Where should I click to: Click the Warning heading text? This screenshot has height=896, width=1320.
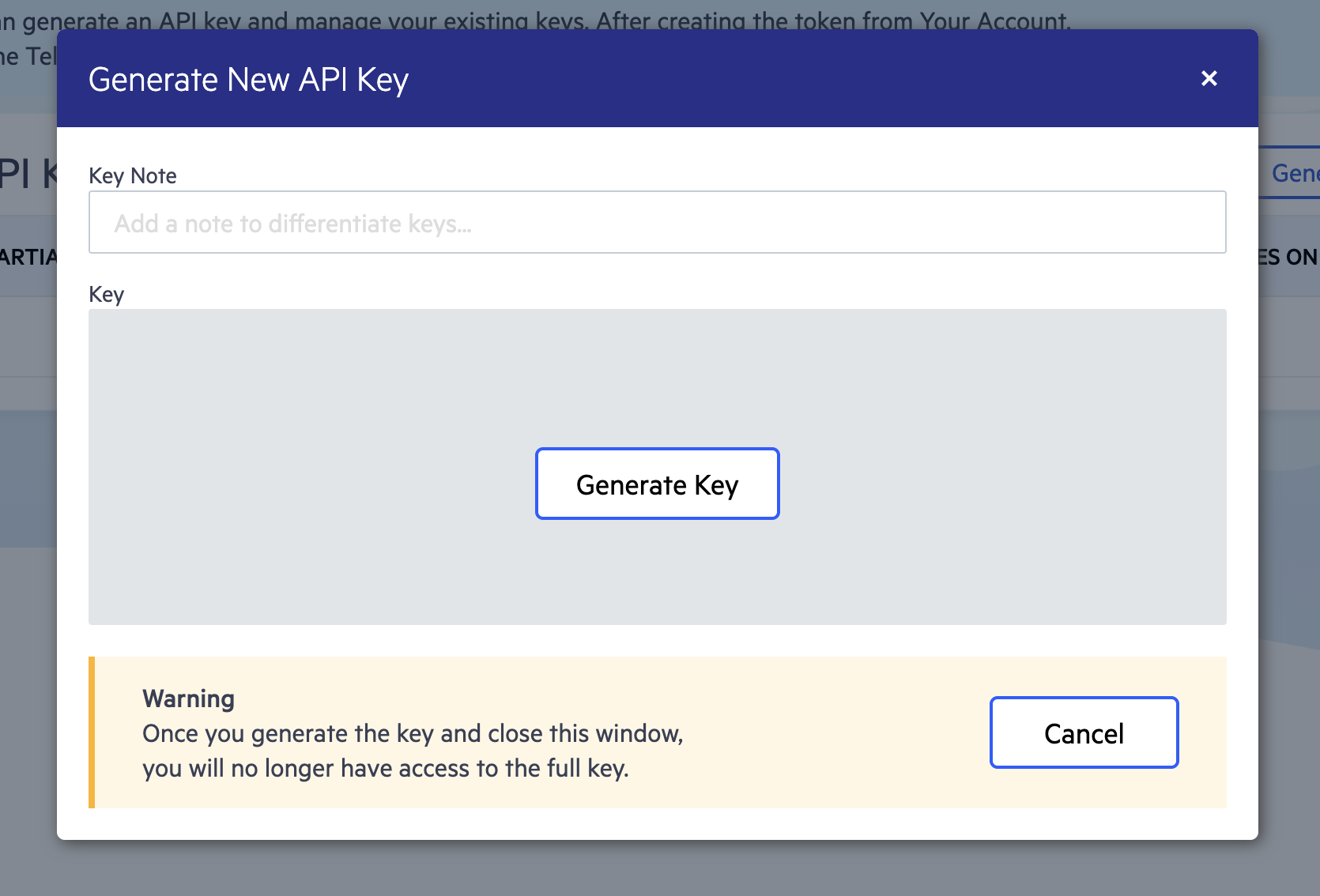[x=188, y=698]
